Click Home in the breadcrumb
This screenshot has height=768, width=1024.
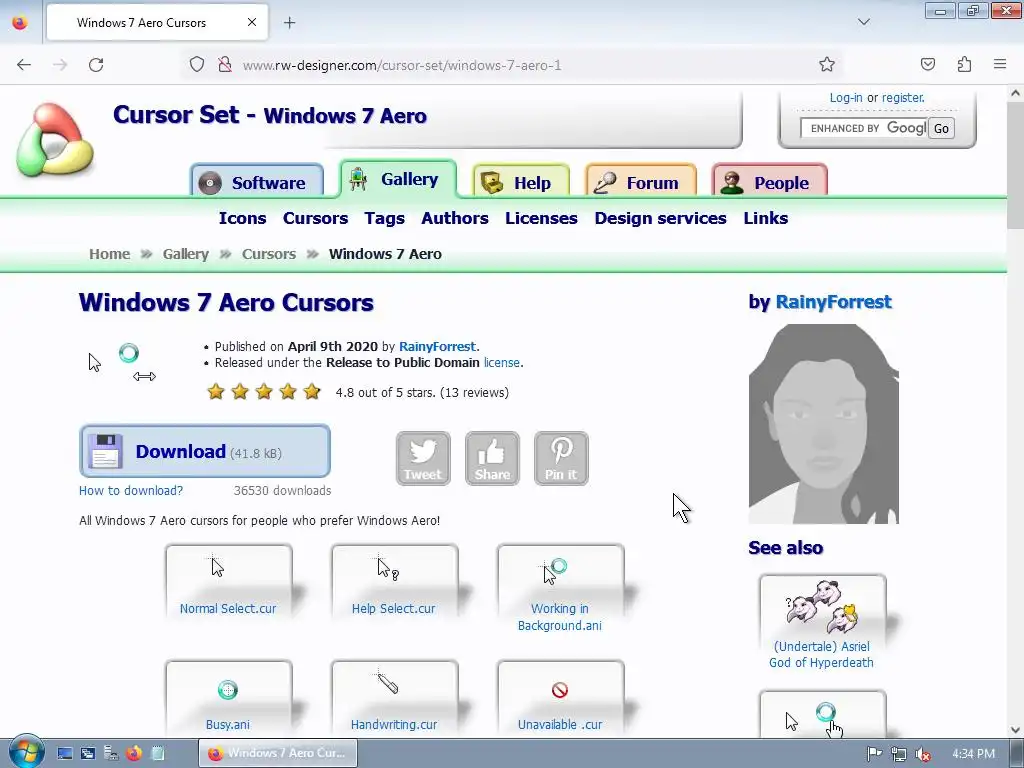point(110,254)
